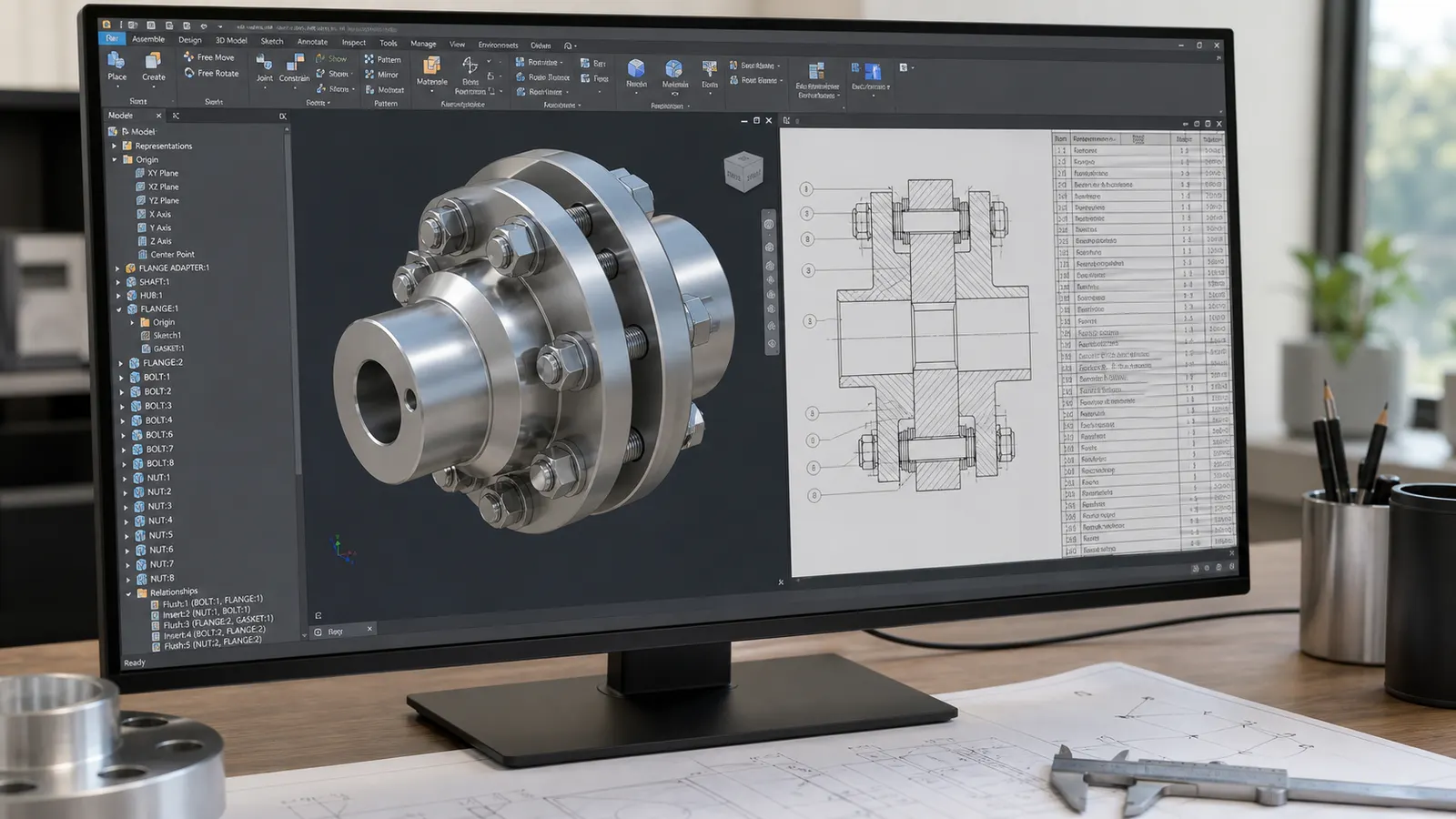This screenshot has height=819, width=1456.
Task: Select NUT:7 in the model browser
Action: pos(155,564)
